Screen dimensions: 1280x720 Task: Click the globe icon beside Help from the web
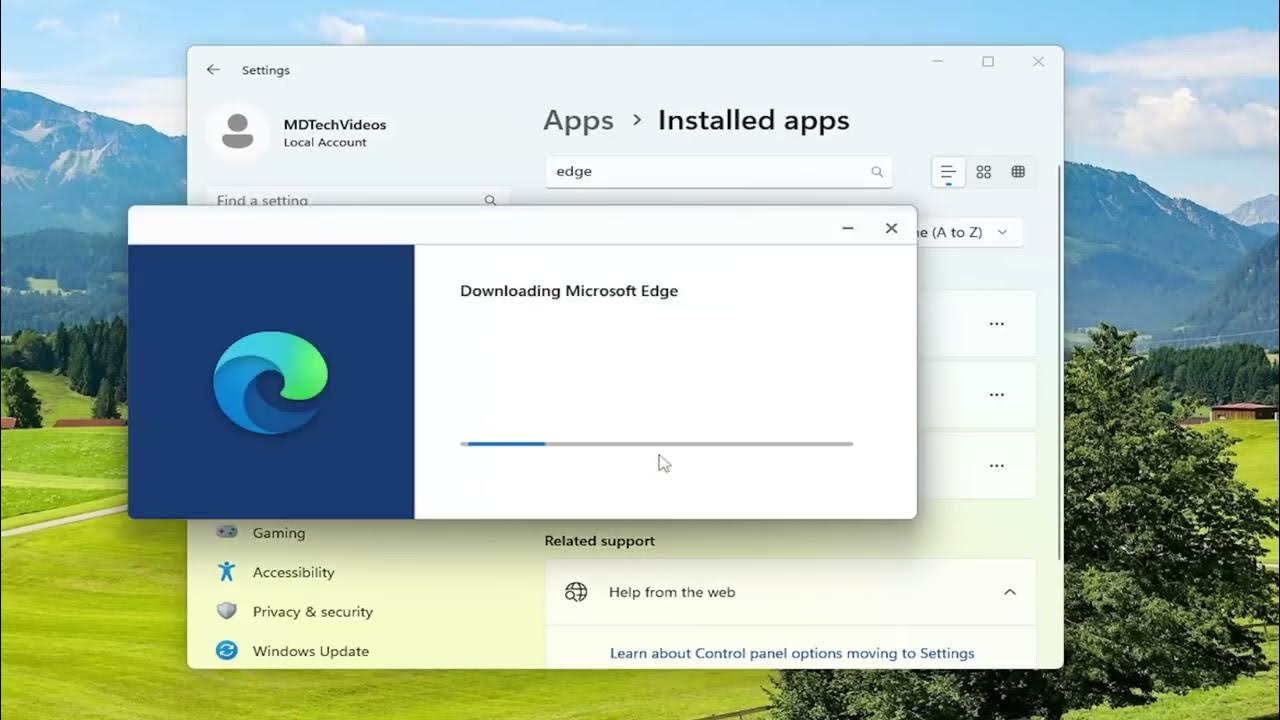point(576,592)
